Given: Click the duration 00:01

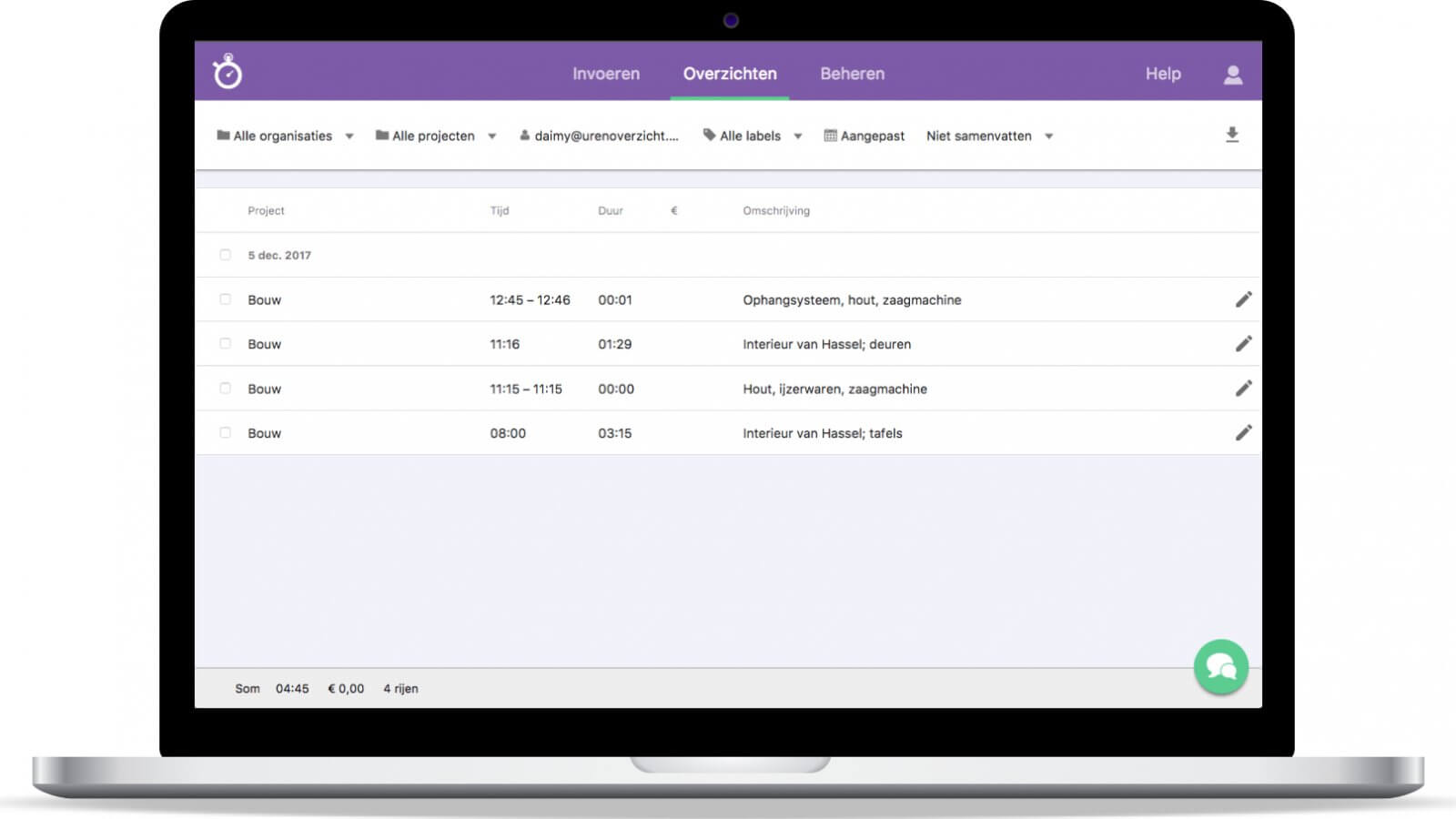Looking at the screenshot, I should 614,299.
